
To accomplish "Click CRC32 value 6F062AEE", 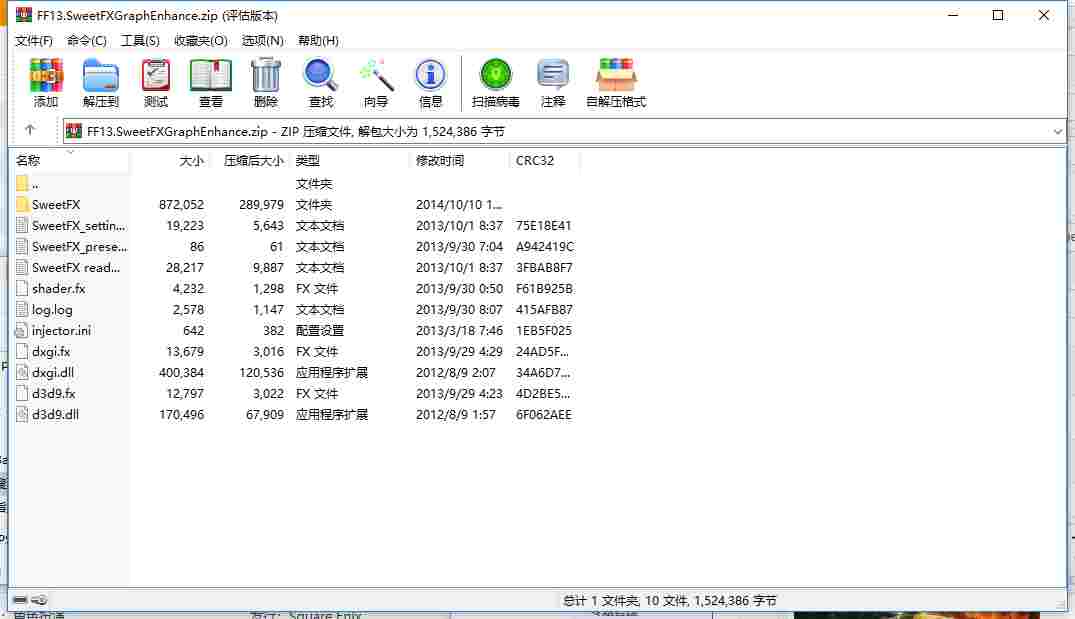I will point(544,415).
